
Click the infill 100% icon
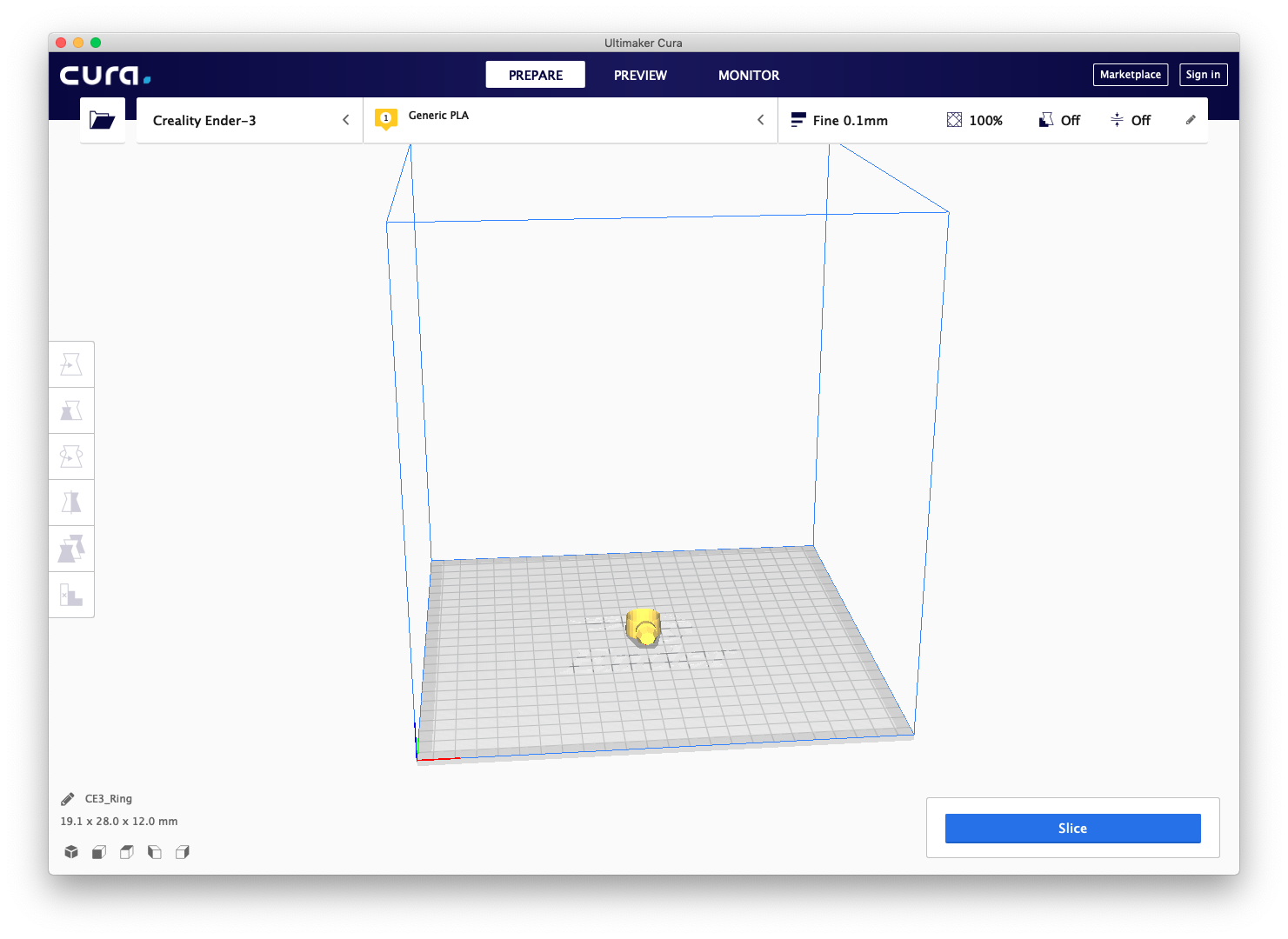coord(954,120)
